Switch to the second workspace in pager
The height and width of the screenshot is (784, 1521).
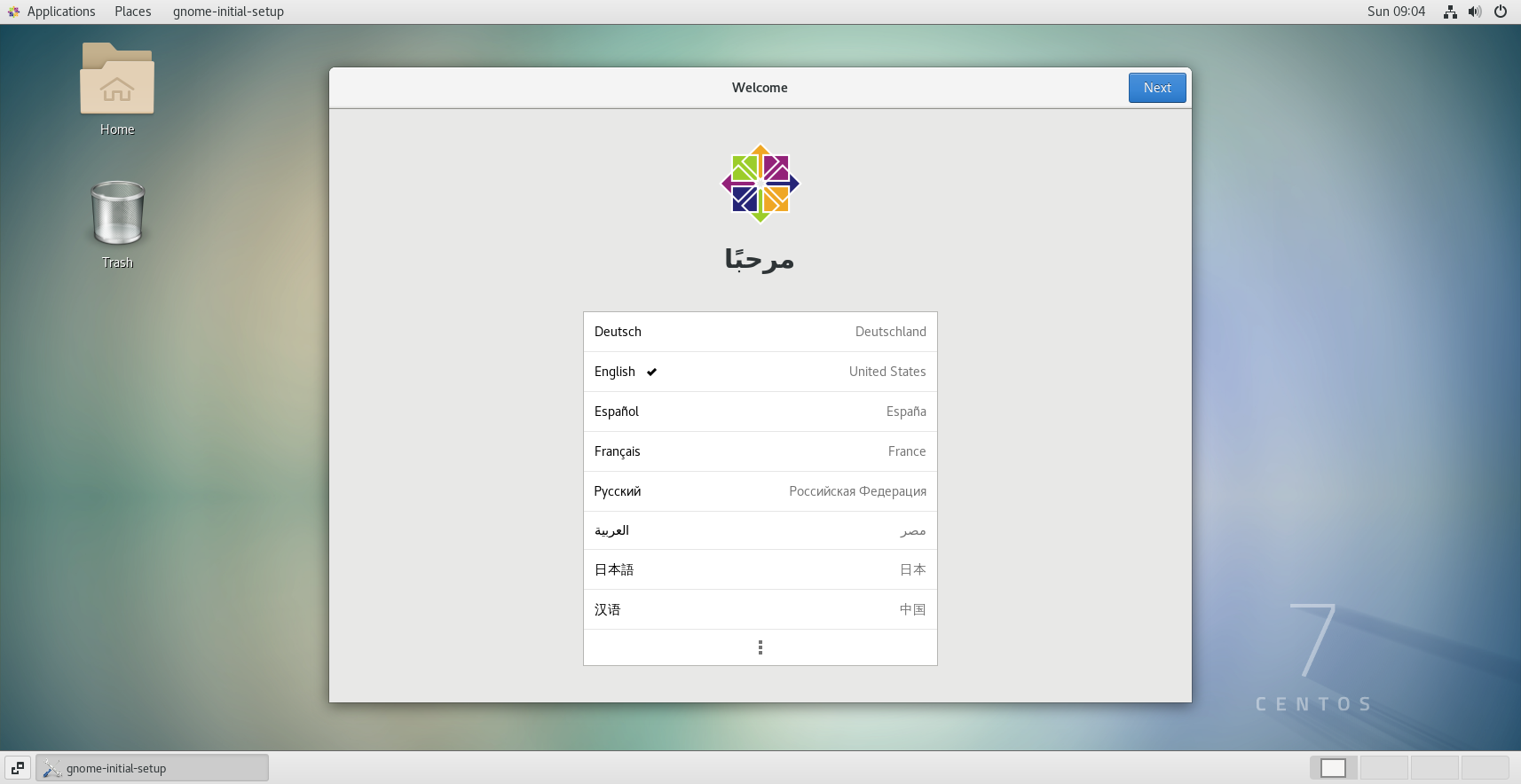[x=1384, y=768]
